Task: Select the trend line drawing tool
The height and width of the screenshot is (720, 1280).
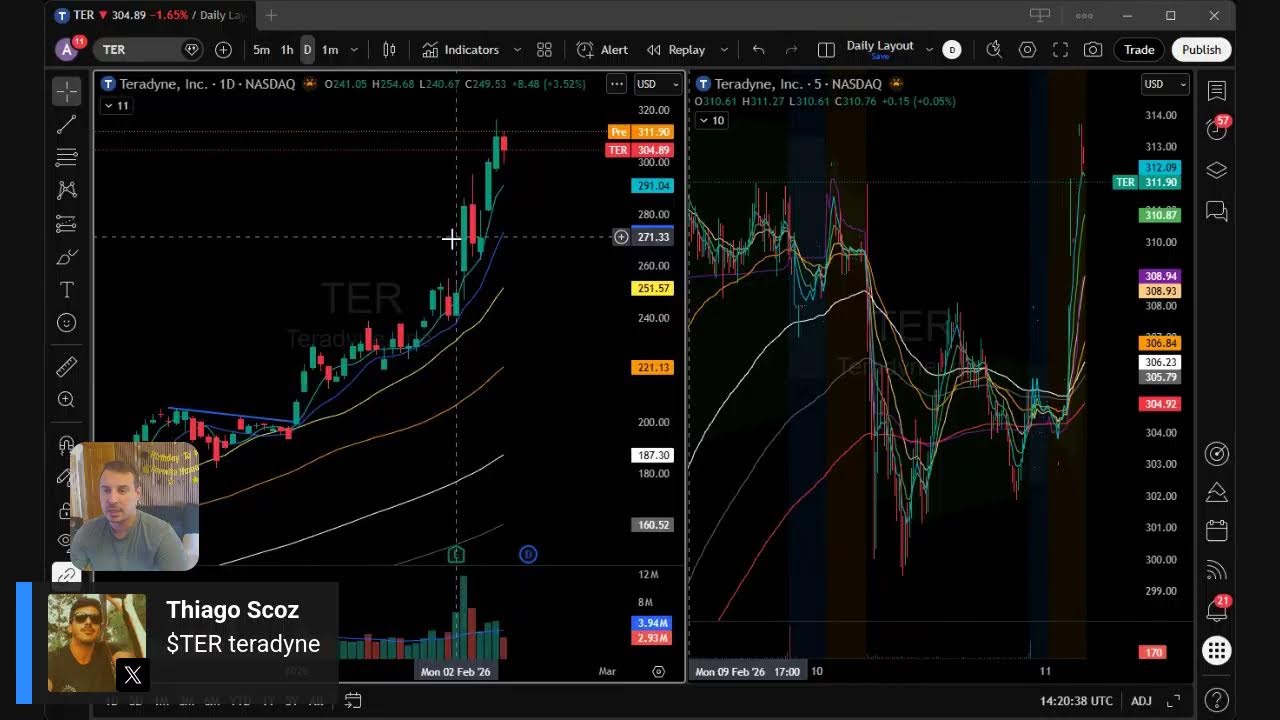Action: 67,124
